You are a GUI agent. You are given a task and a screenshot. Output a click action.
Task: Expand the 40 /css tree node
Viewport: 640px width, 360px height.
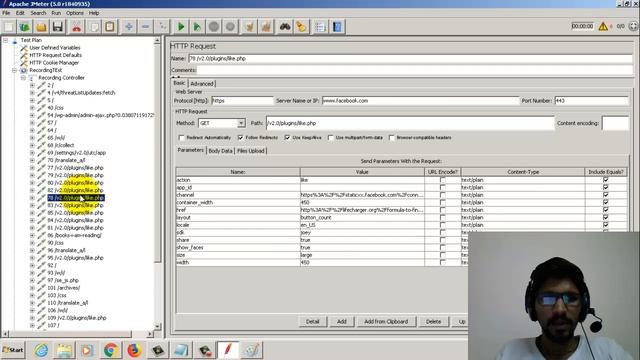(32, 108)
